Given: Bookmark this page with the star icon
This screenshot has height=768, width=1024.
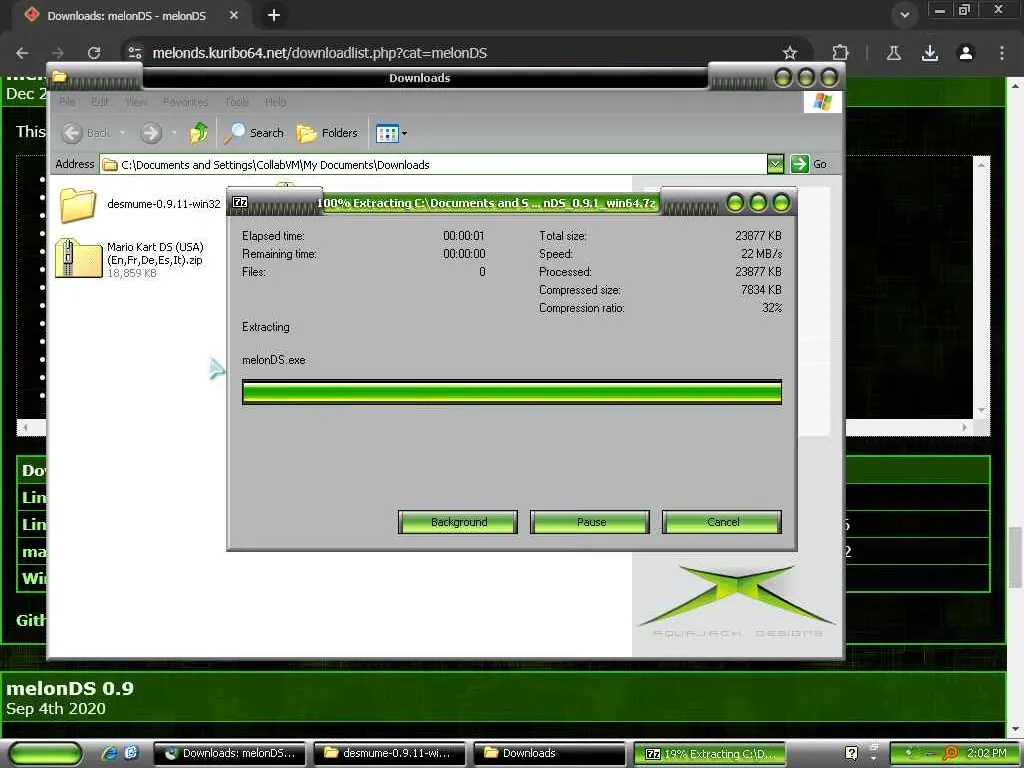Looking at the screenshot, I should pyautogui.click(x=790, y=53).
